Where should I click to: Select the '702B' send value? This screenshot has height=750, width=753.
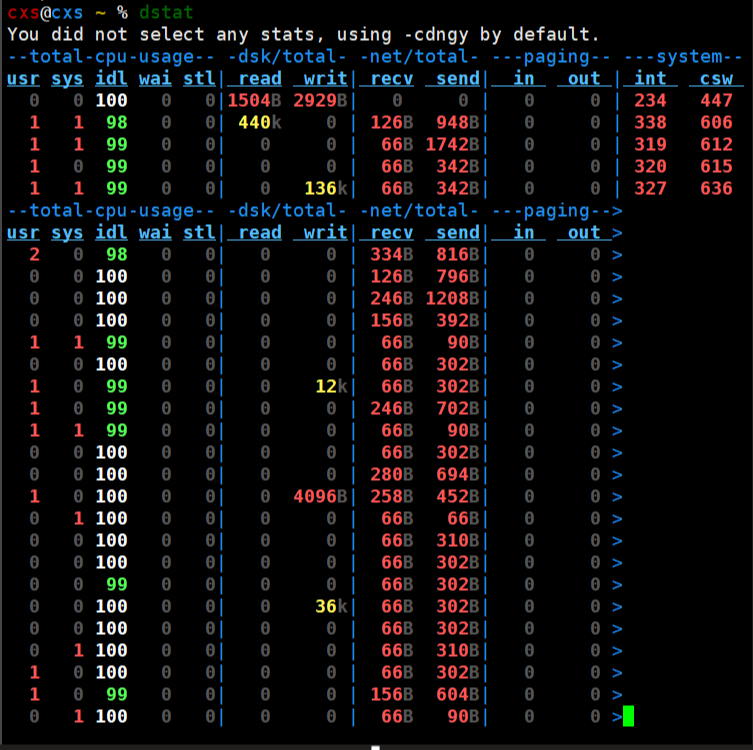pyautogui.click(x=458, y=409)
